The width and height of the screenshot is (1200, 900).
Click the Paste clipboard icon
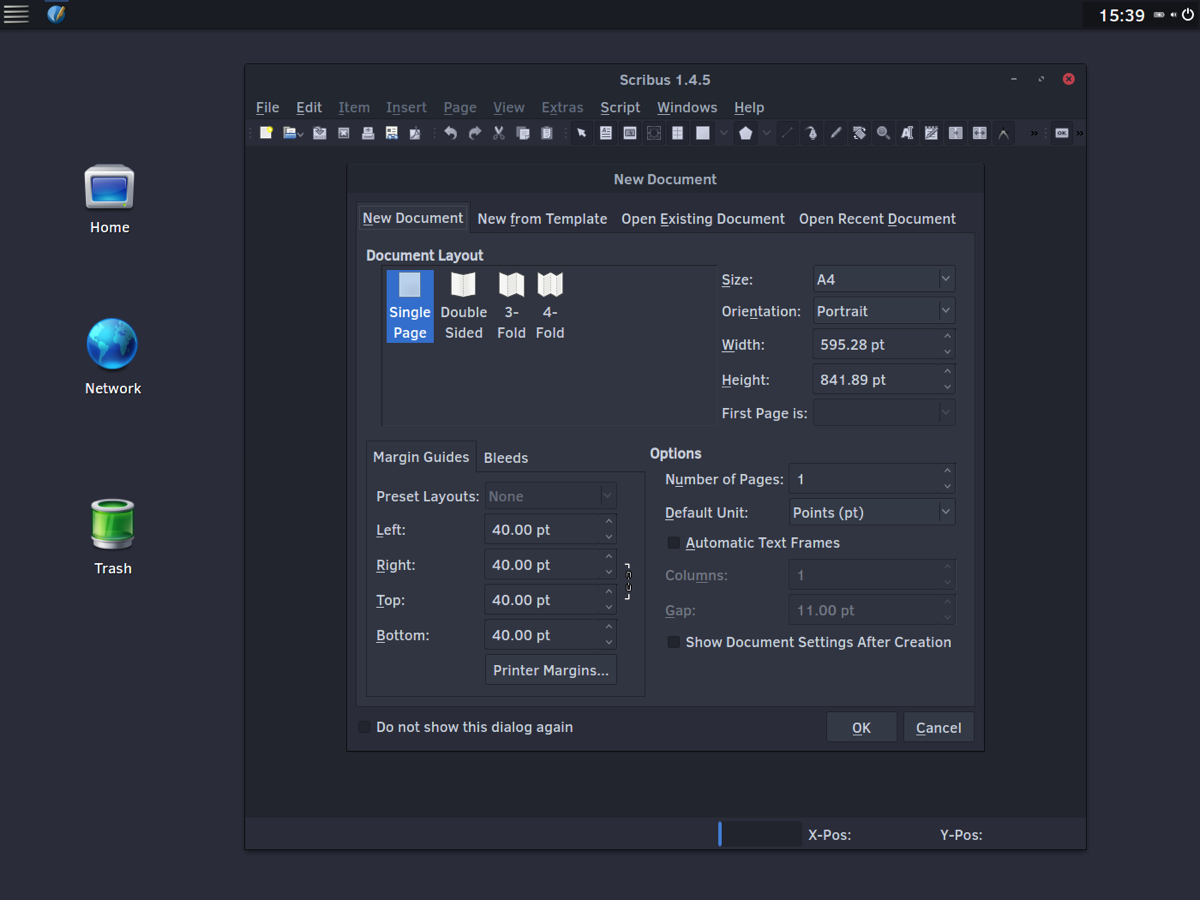click(x=547, y=133)
